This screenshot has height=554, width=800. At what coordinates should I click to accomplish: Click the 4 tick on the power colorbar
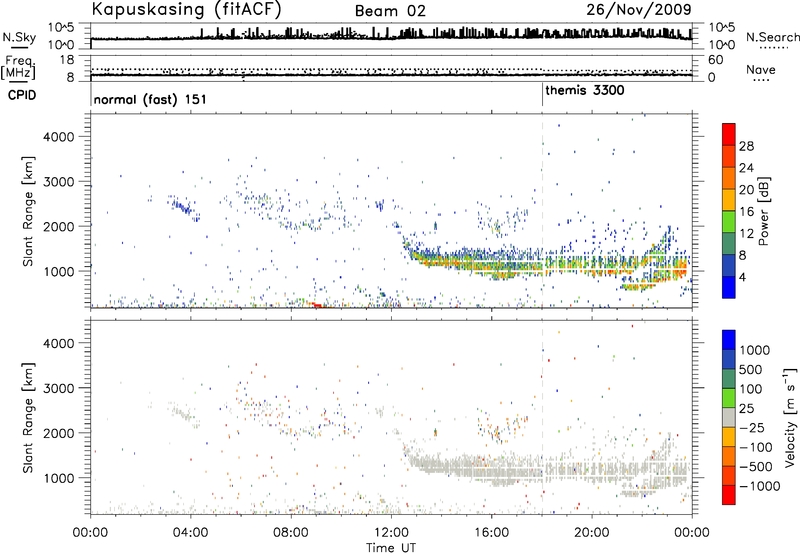742,277
